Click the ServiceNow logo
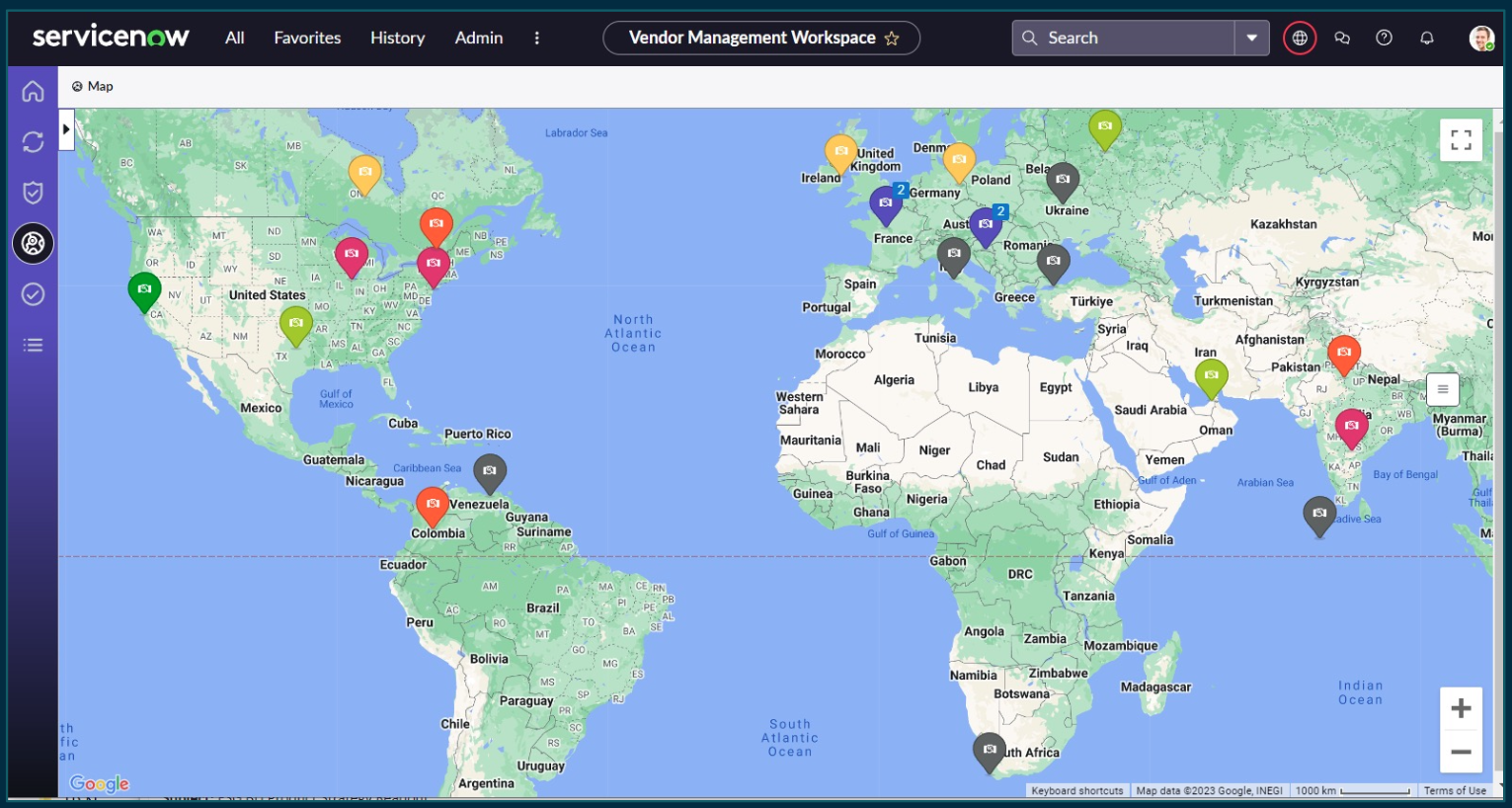1512x808 pixels. 111,38
